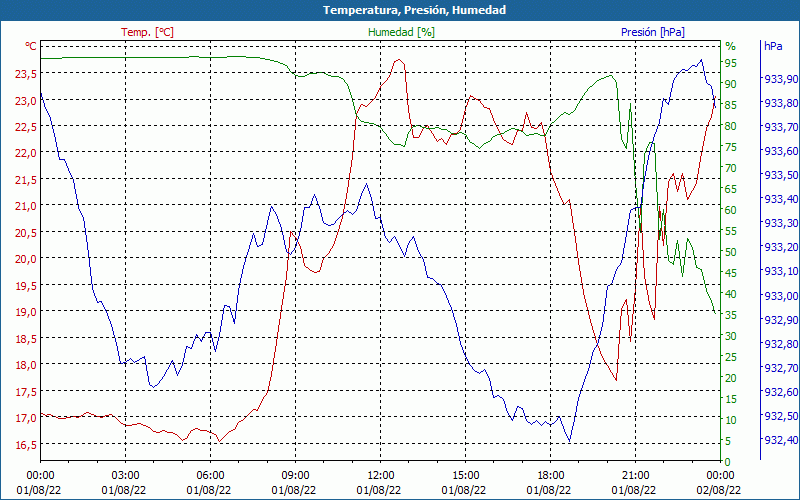Click pressure axis value '932,50'

[x=781, y=416]
